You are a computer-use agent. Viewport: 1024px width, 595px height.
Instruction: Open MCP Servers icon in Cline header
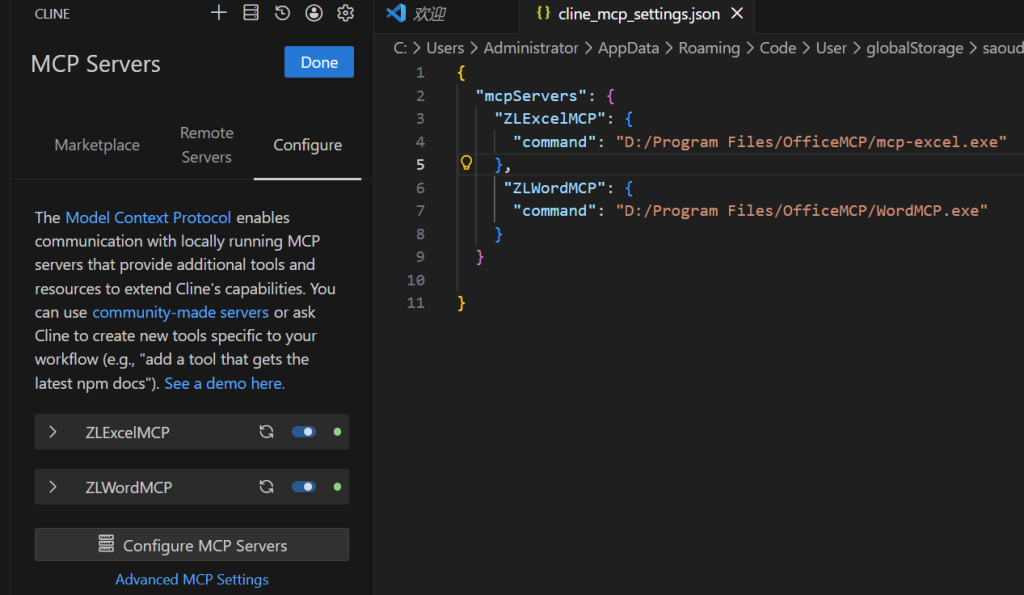(251, 13)
